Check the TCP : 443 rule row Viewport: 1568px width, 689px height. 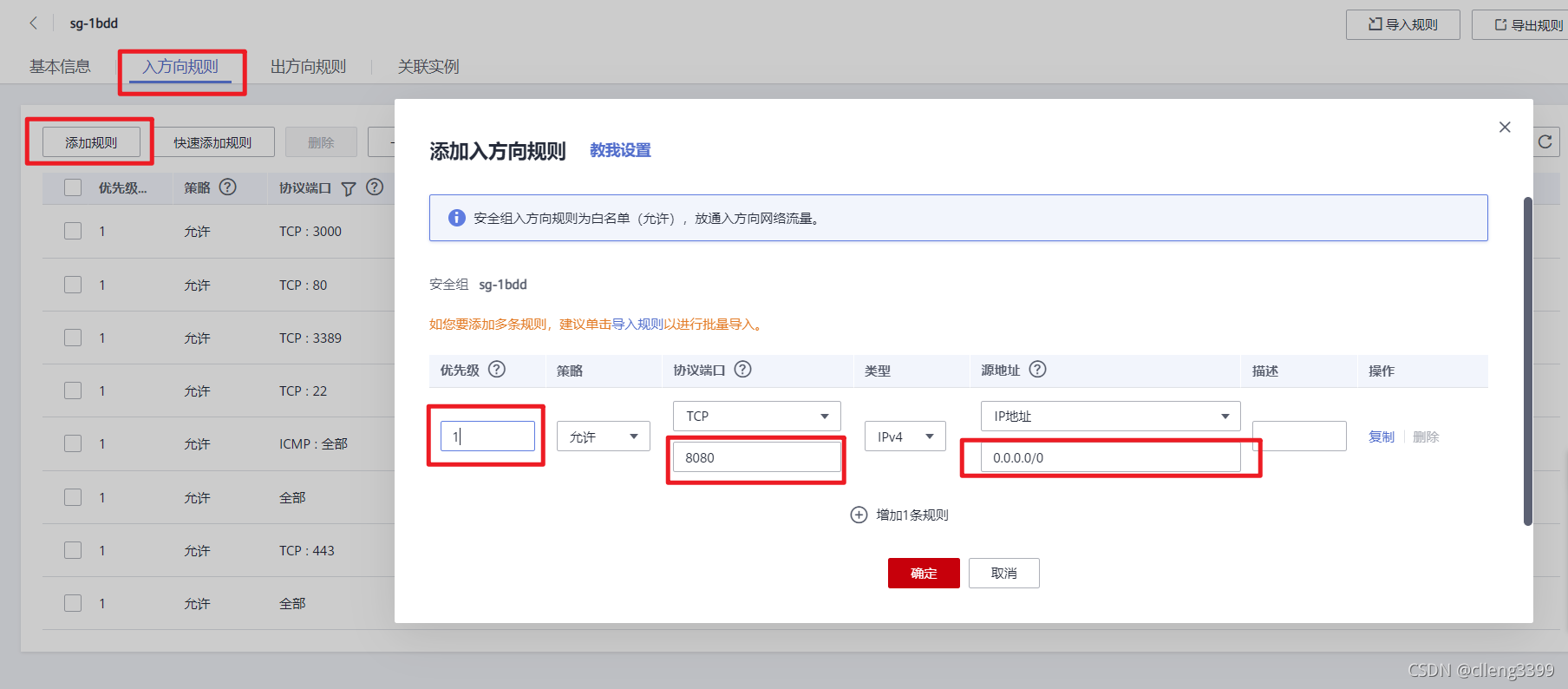(73, 550)
